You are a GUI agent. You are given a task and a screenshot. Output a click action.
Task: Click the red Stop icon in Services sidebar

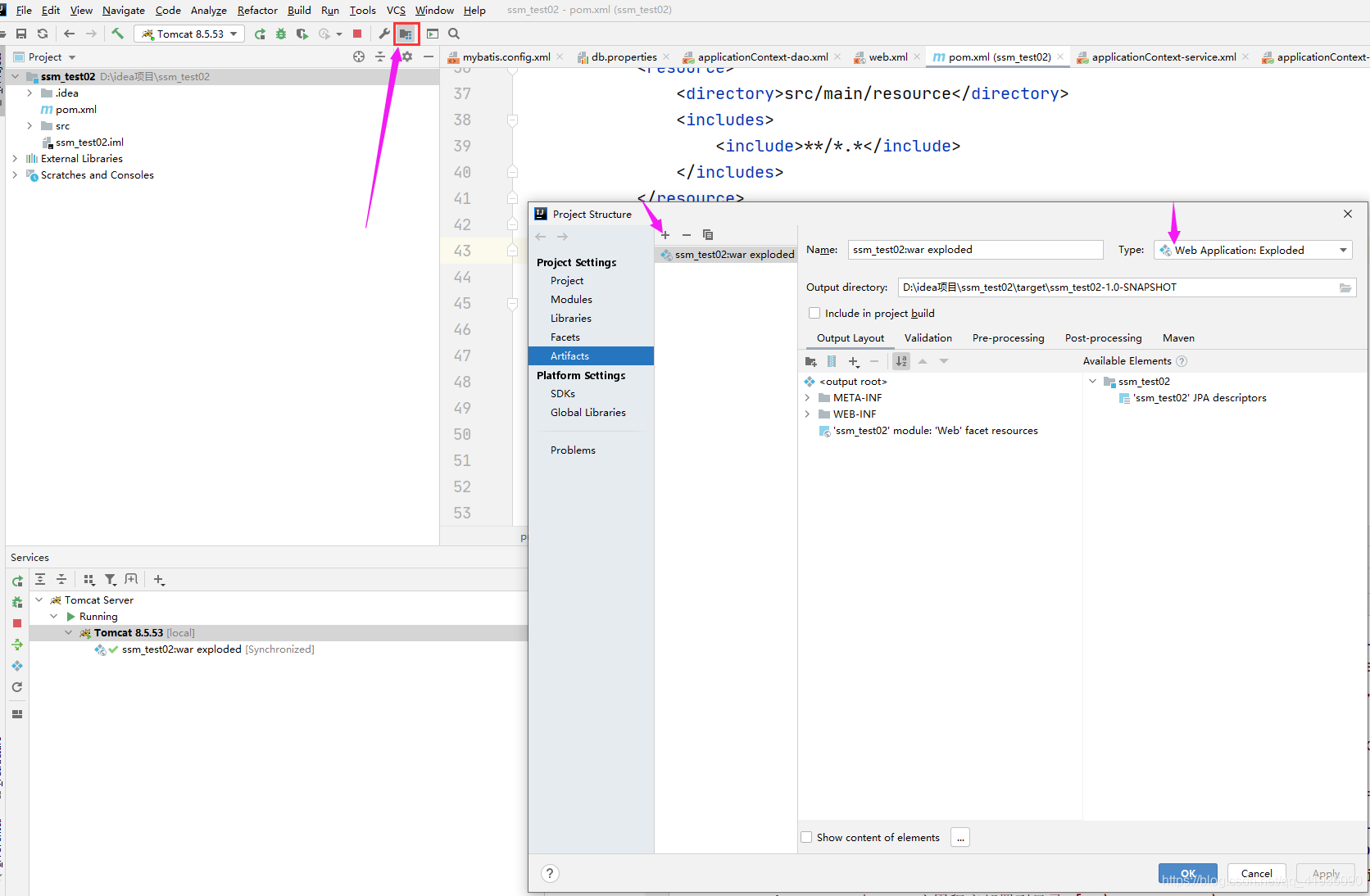[x=17, y=623]
